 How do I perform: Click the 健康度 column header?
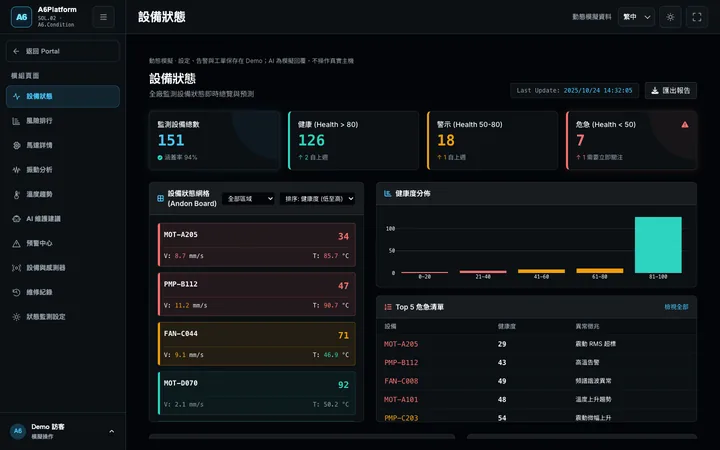(x=506, y=326)
